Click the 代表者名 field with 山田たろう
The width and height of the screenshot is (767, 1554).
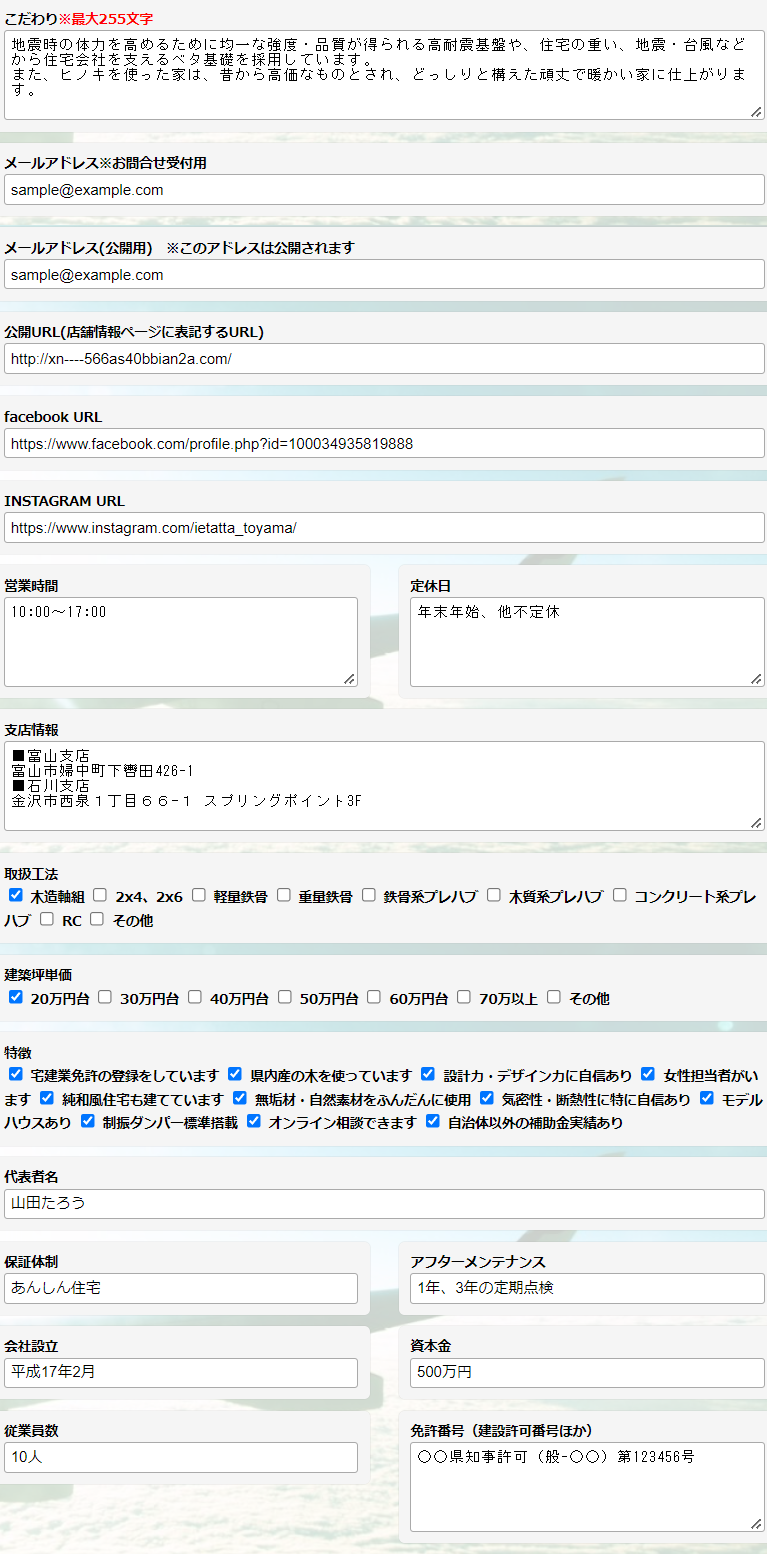384,1204
